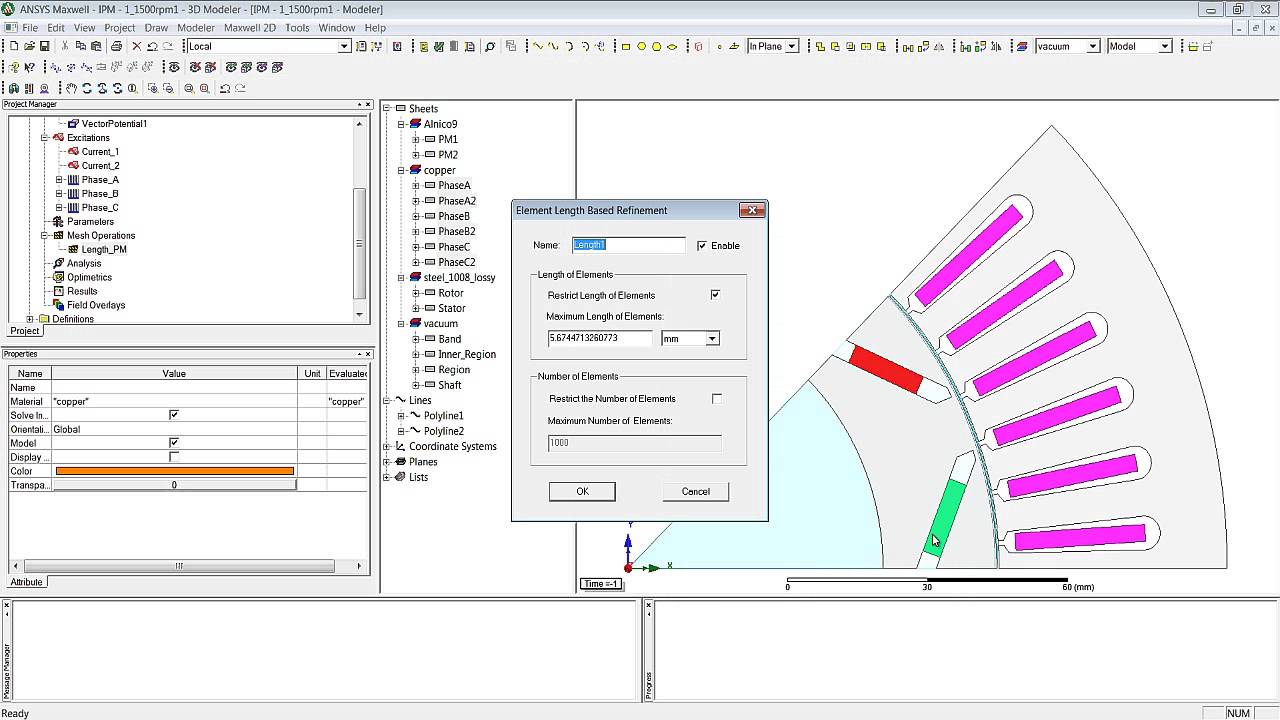
Task: Click the Copy icon in toolbar
Action: click(80, 46)
